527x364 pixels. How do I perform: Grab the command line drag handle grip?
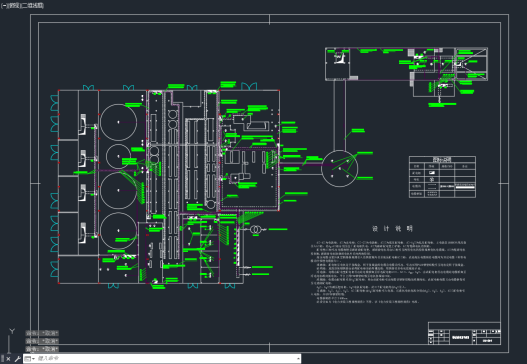(2, 359)
